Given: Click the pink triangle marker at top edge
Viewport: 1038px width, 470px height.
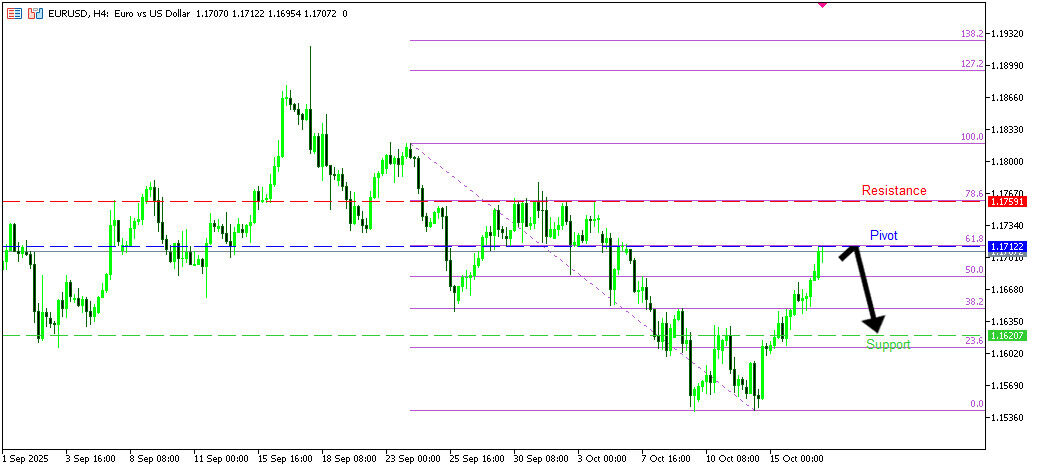Looking at the screenshot, I should point(822,4).
